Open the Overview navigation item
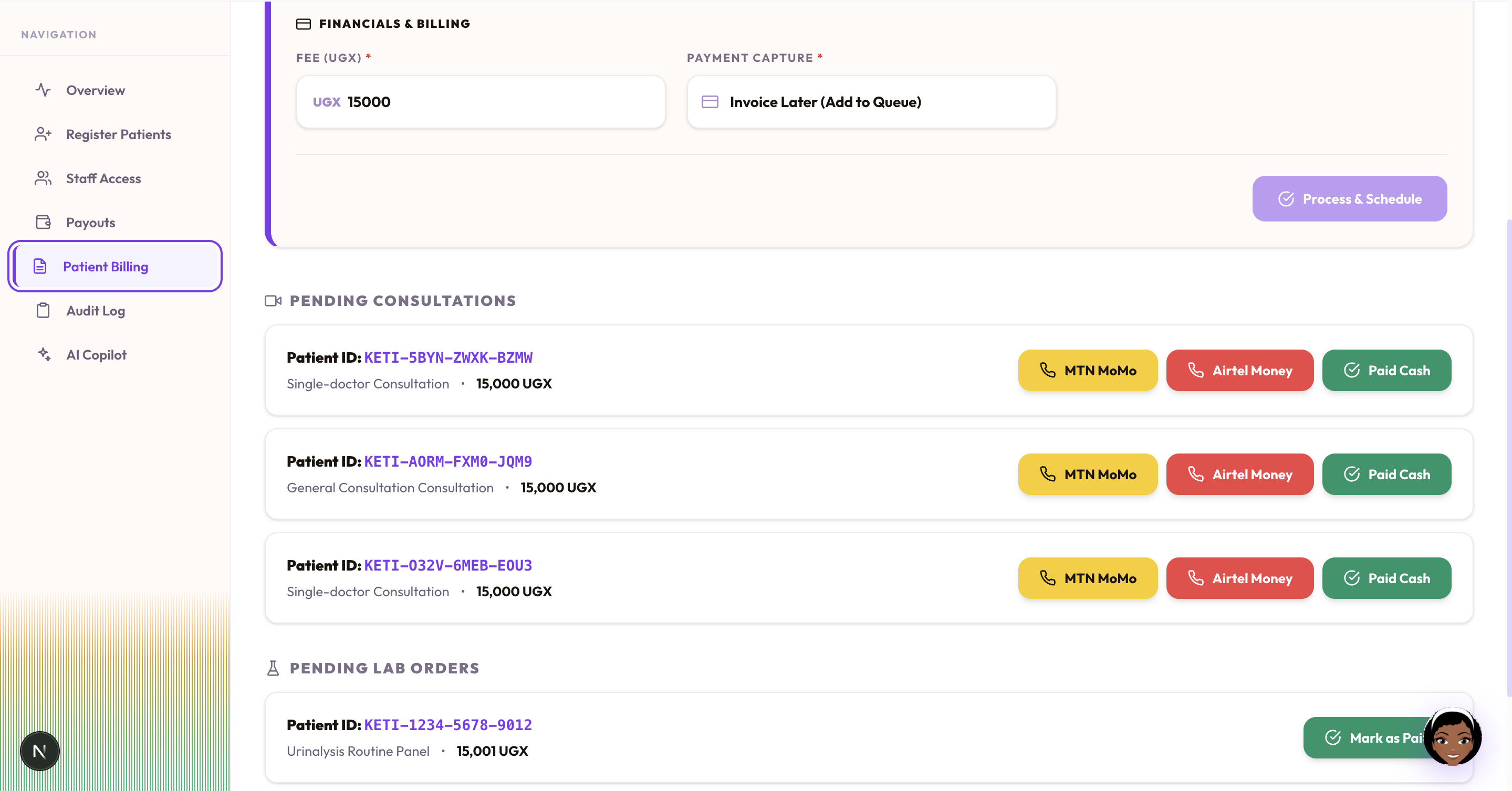 click(x=115, y=90)
